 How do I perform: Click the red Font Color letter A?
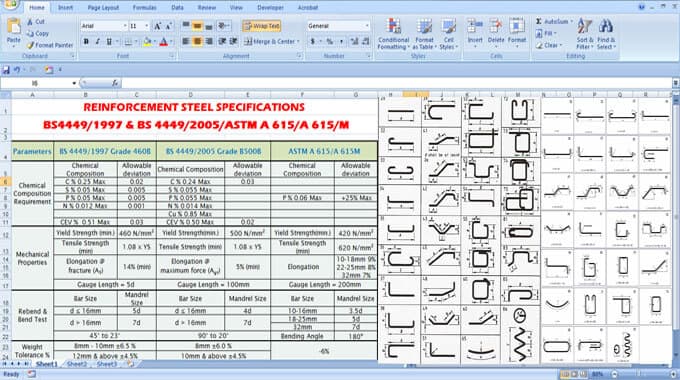tap(163, 42)
